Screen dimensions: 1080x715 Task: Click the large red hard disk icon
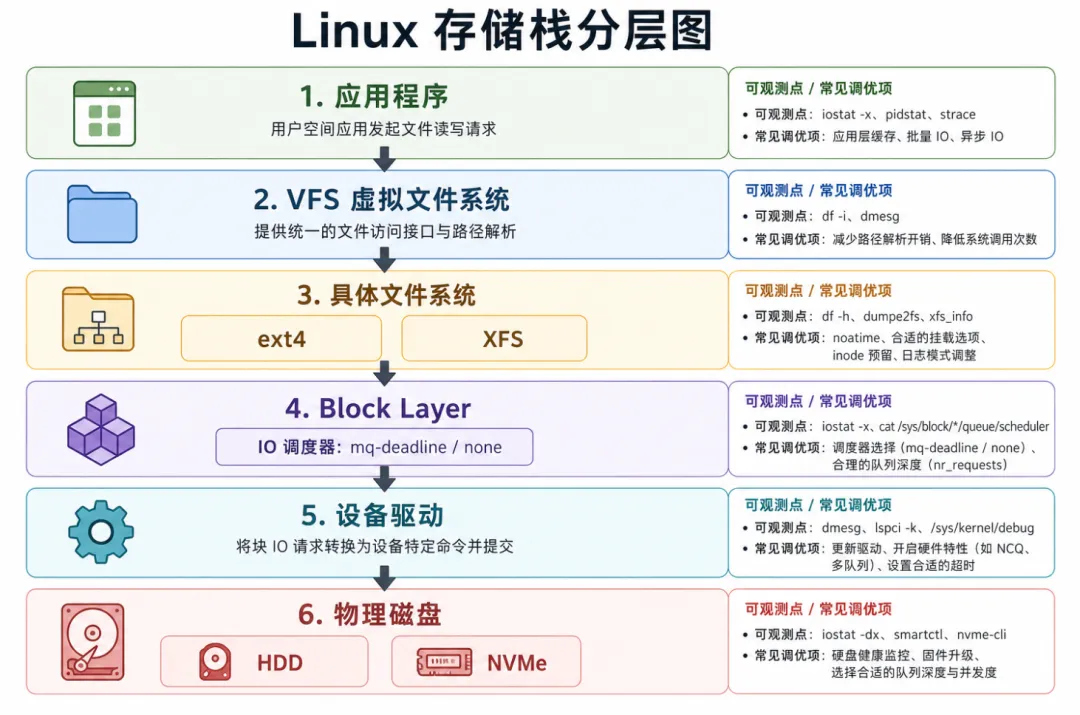93,642
